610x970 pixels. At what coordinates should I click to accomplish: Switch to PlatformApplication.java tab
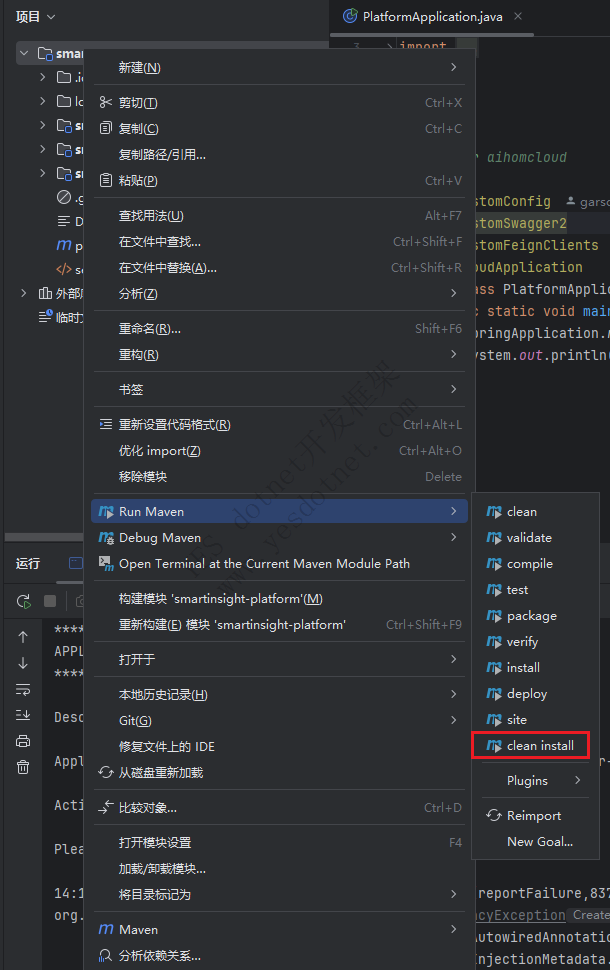point(432,17)
